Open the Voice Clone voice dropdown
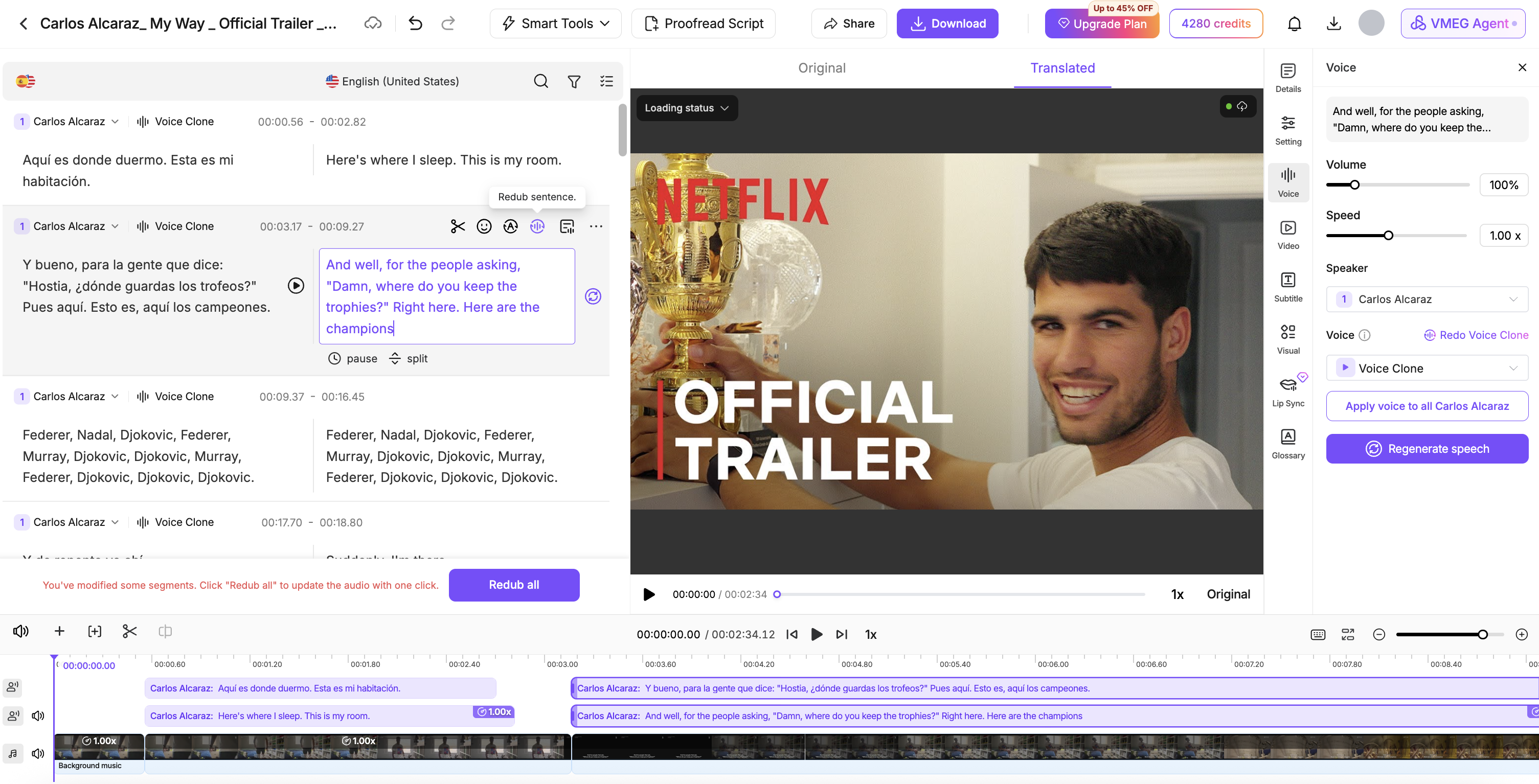Image resolution: width=1539 pixels, height=784 pixels. pos(1427,368)
